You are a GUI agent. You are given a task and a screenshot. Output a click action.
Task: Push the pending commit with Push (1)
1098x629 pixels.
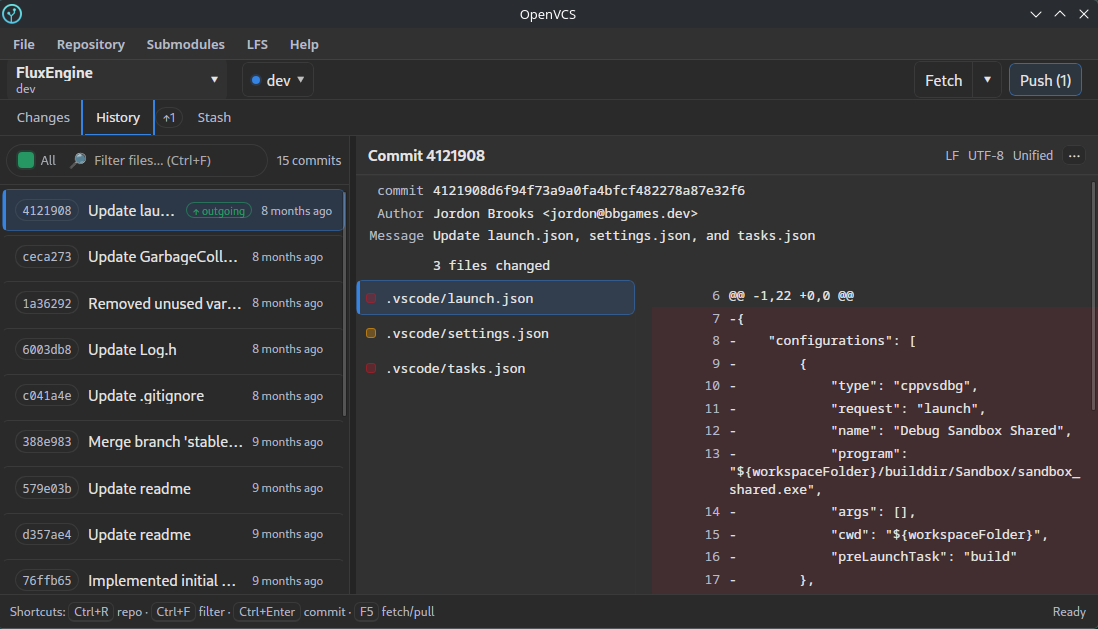point(1044,79)
